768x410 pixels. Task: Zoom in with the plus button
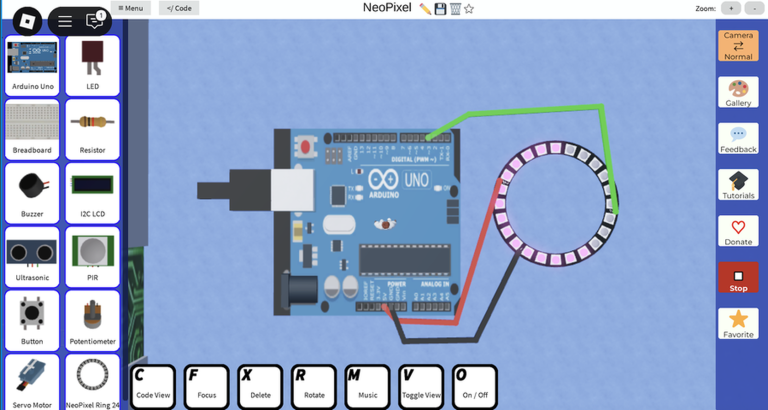tap(731, 8)
